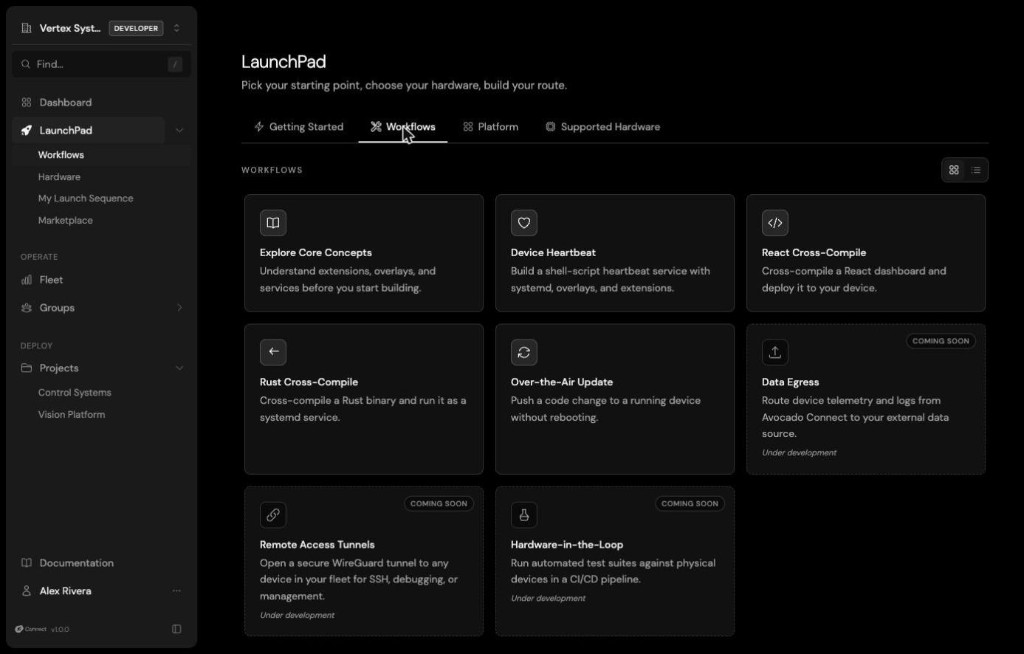1024x654 pixels.
Task: Click the arrow icon on Rust Cross-Compile
Action: 273,352
